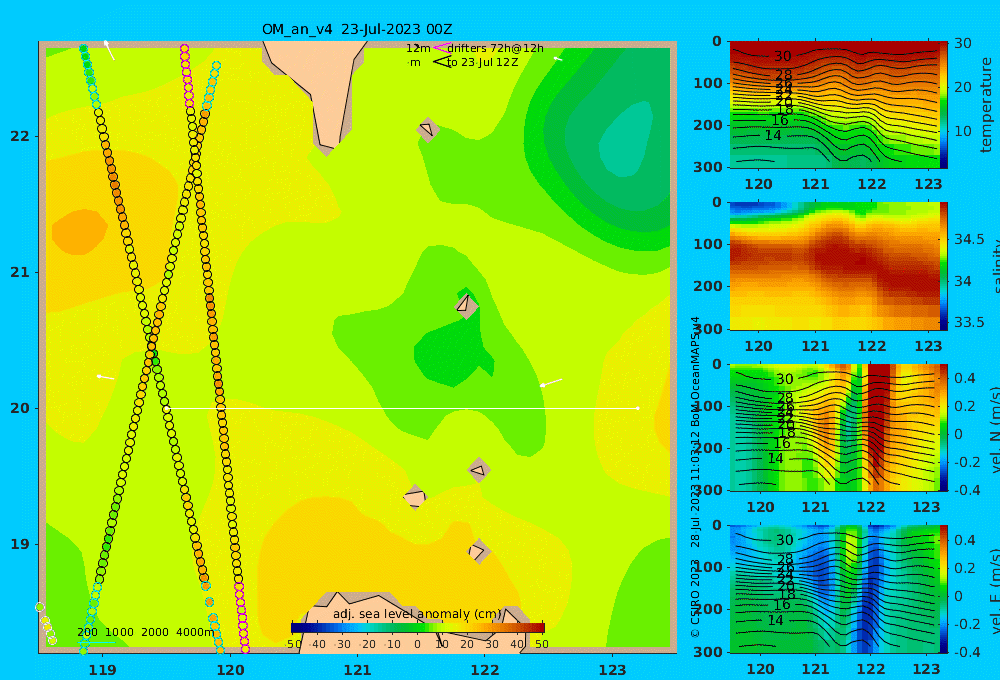Select the island near 19.3N 121.4E
1000x680 pixels.
415,497
